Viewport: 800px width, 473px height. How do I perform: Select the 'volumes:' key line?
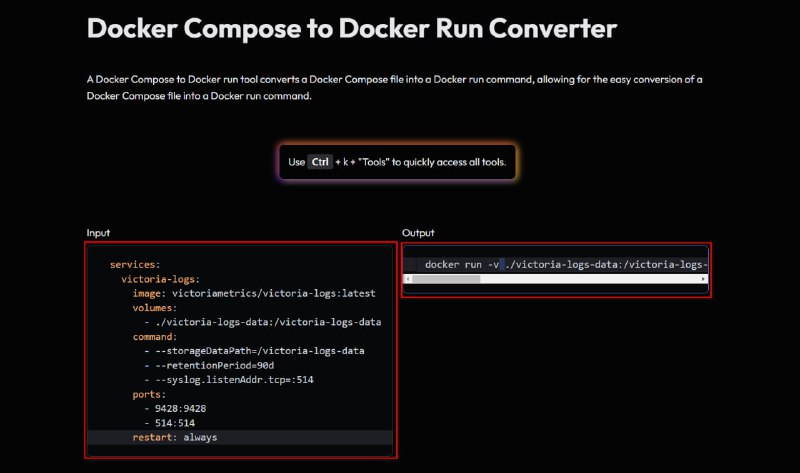(155, 308)
